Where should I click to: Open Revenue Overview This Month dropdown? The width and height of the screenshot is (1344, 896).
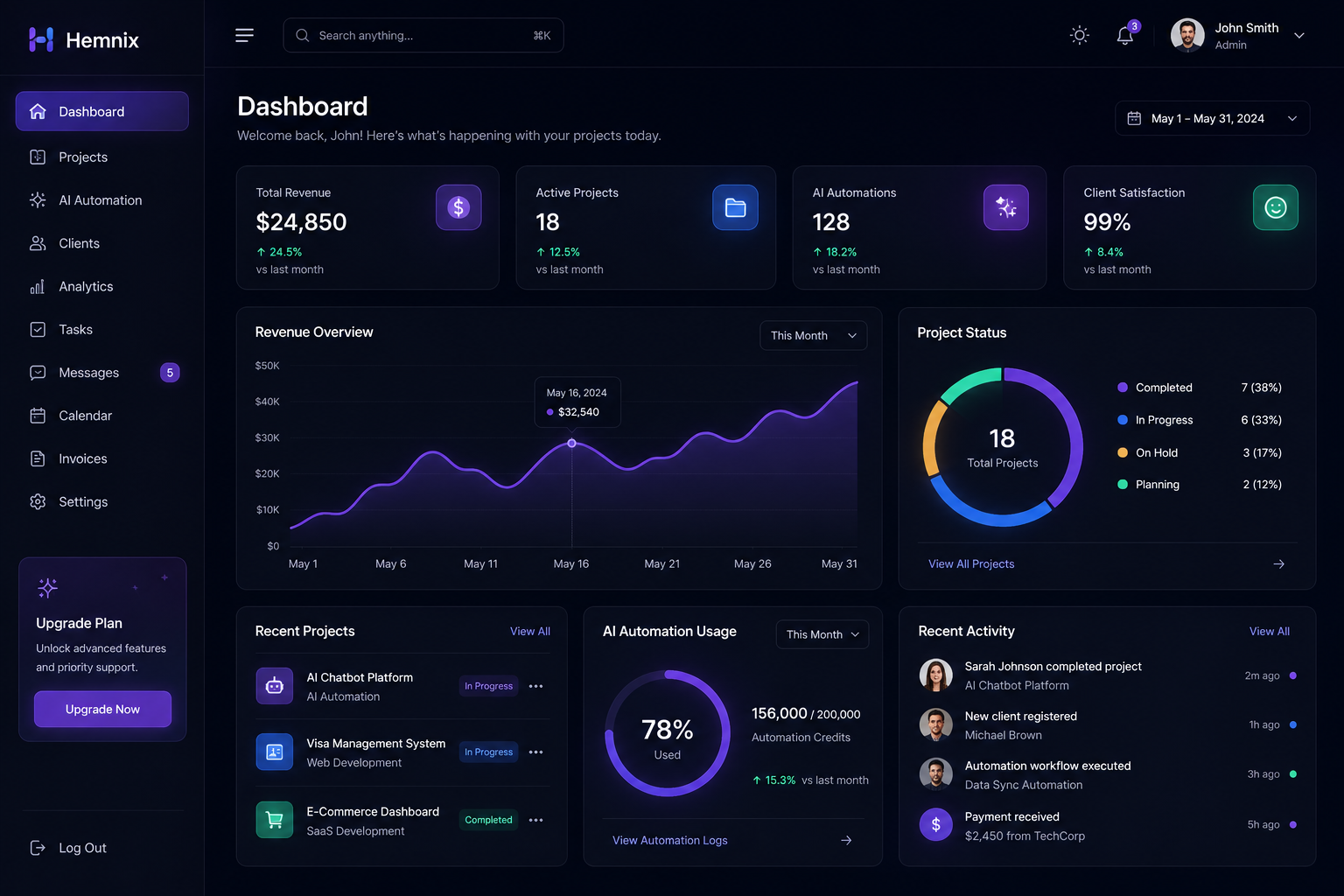pos(814,335)
